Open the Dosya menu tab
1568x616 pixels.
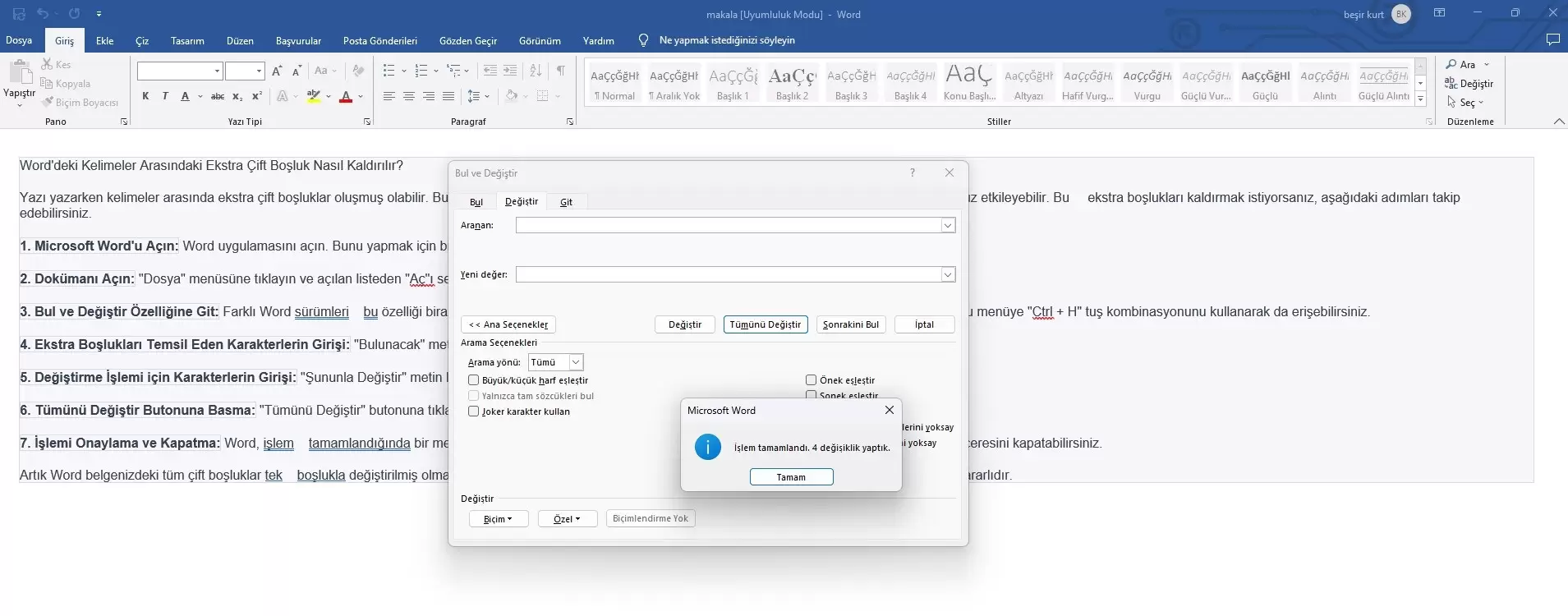[19, 40]
